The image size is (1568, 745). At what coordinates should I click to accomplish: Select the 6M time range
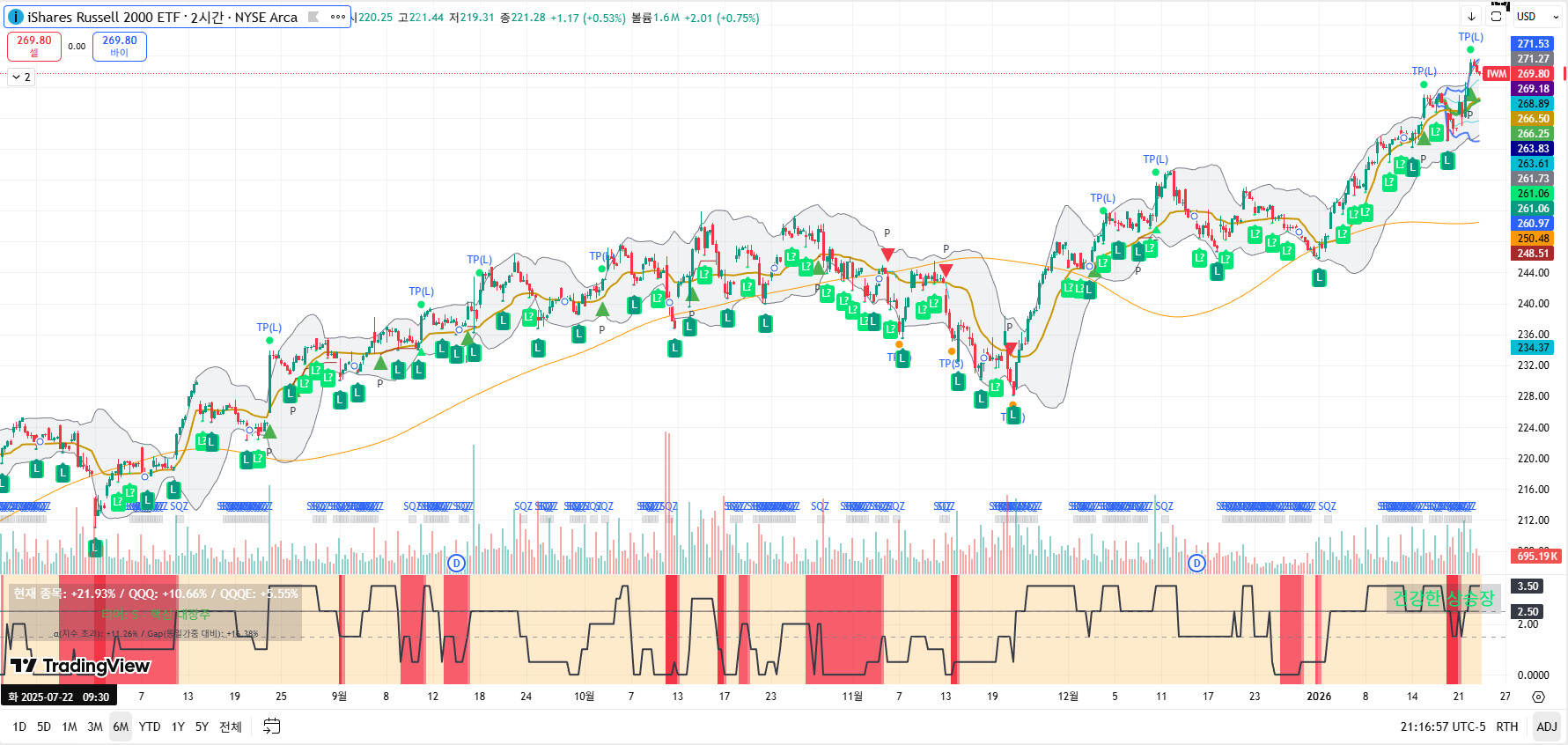(121, 727)
